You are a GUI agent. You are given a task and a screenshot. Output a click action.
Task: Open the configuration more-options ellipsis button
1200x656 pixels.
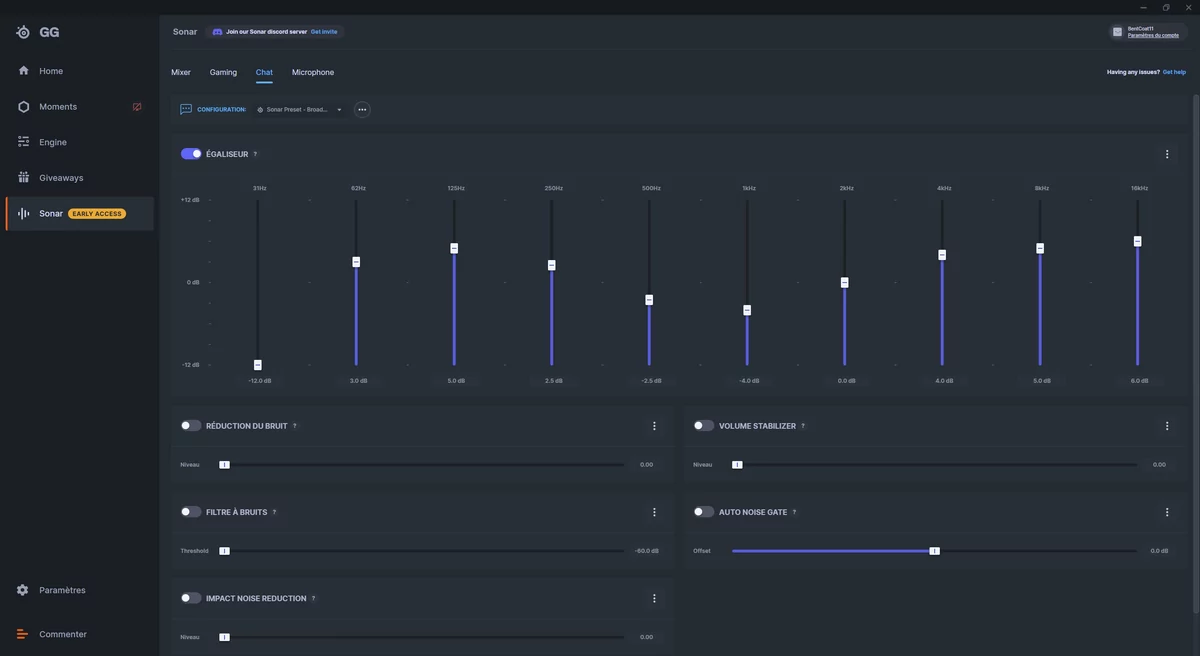(362, 109)
